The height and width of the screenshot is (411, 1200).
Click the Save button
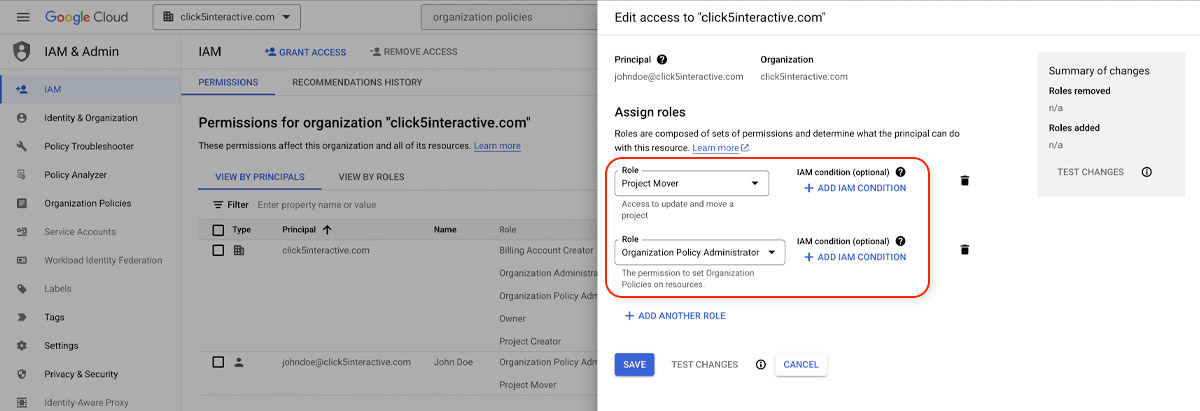pyautogui.click(x=634, y=365)
